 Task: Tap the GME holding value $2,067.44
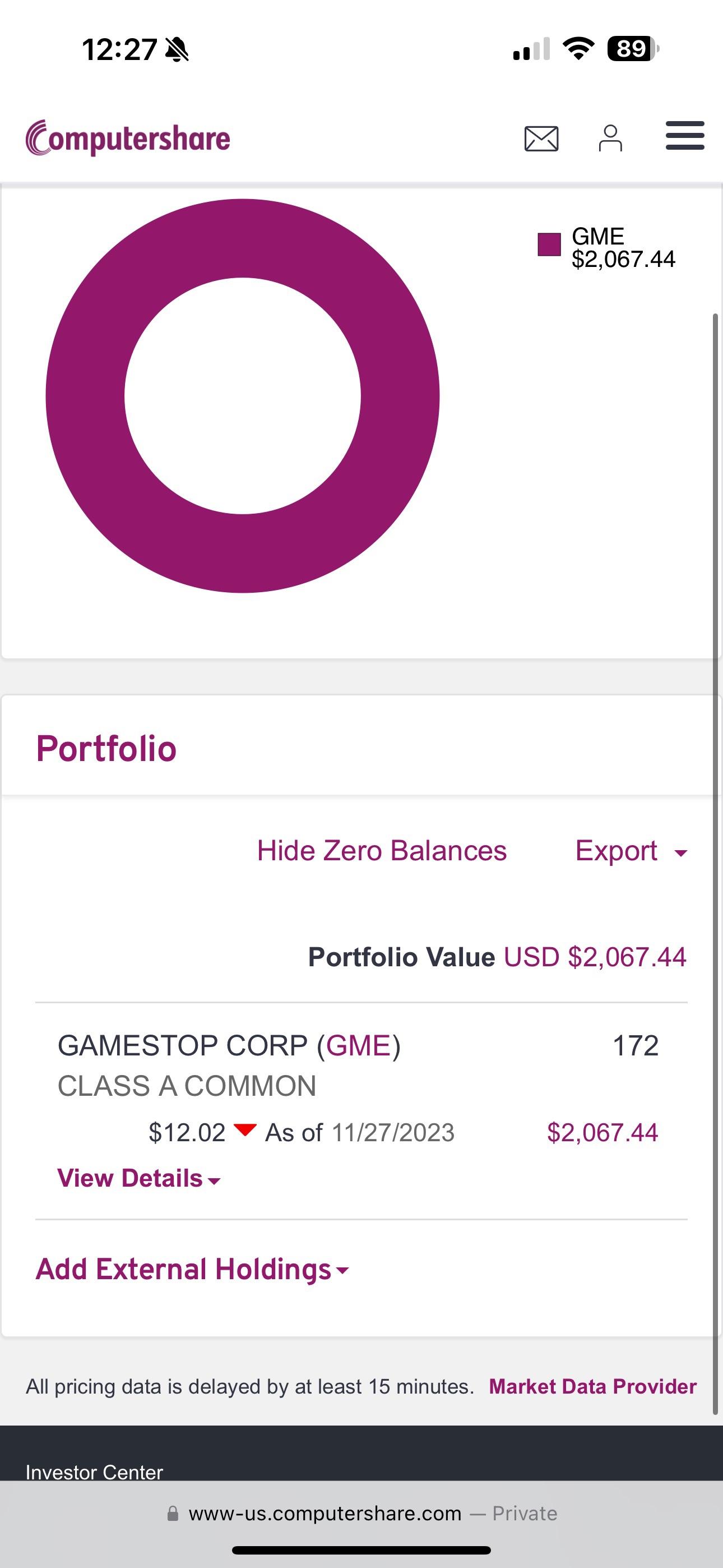coord(602,1133)
